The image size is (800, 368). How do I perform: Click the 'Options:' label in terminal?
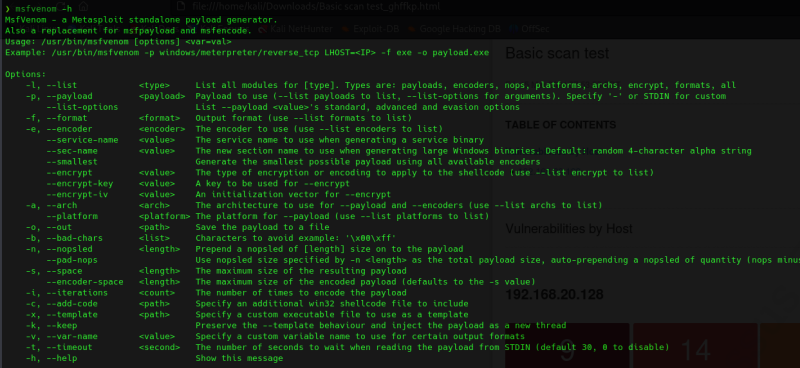(25, 75)
